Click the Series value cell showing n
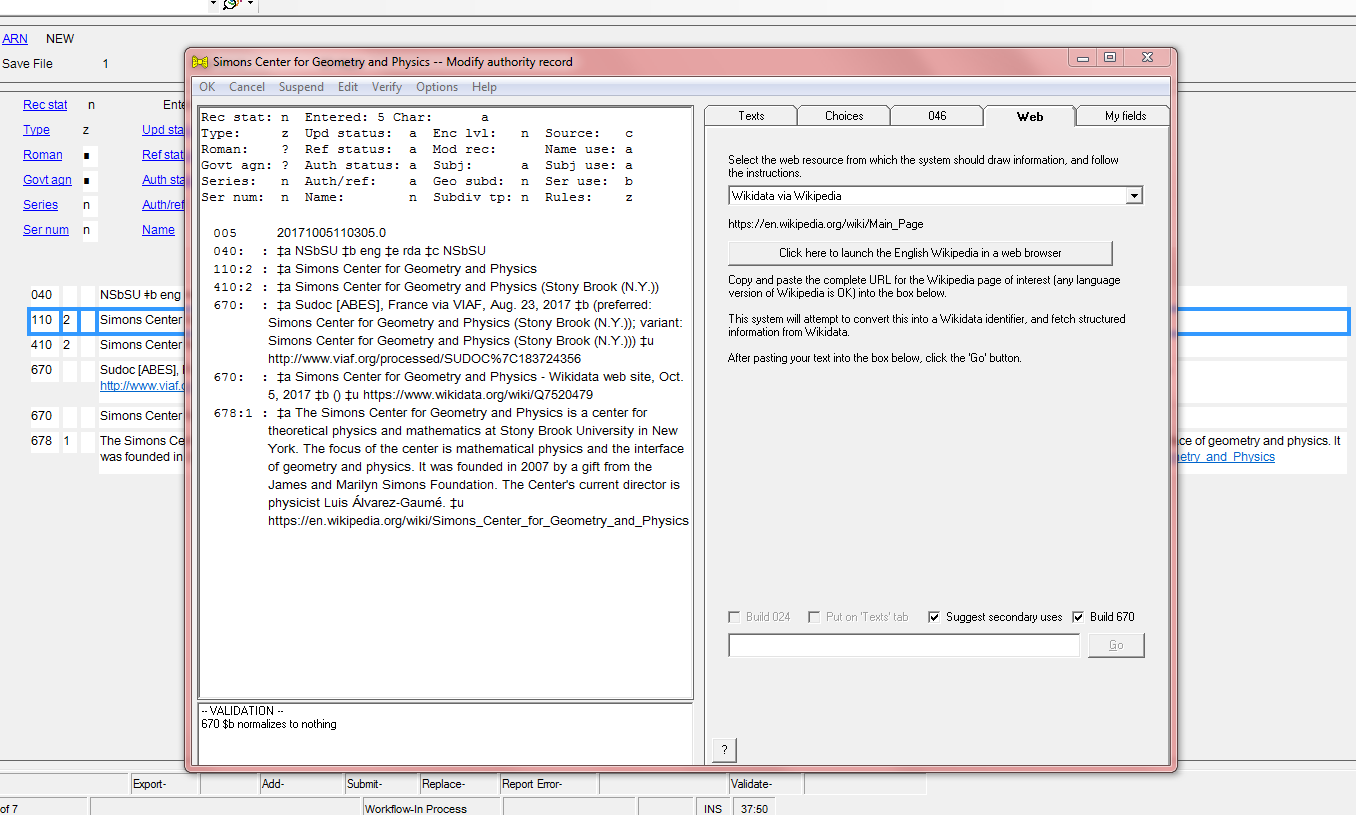The height and width of the screenshot is (815, 1356). click(88, 206)
